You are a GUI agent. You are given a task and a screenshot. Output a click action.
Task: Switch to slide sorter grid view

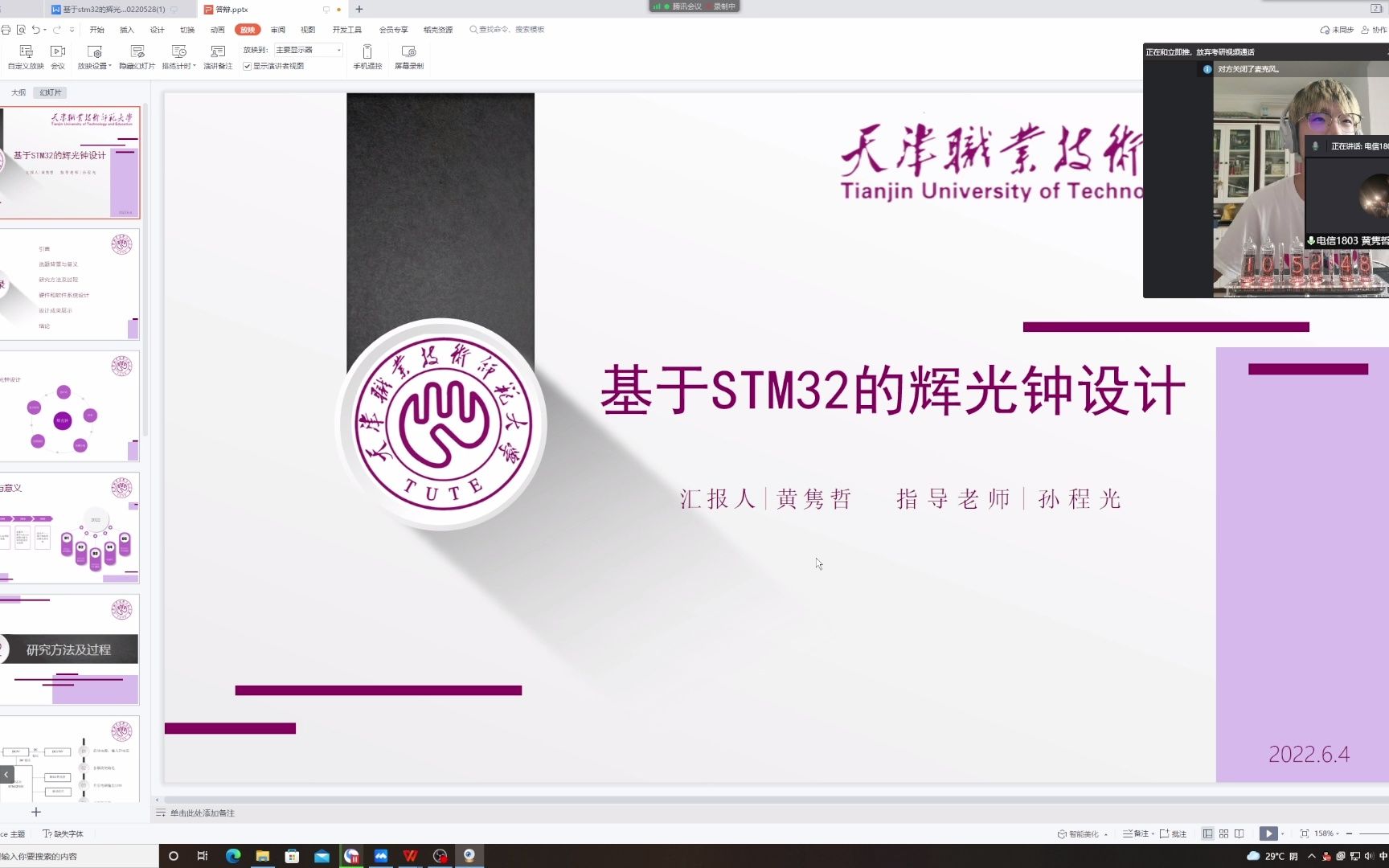[x=1223, y=833]
